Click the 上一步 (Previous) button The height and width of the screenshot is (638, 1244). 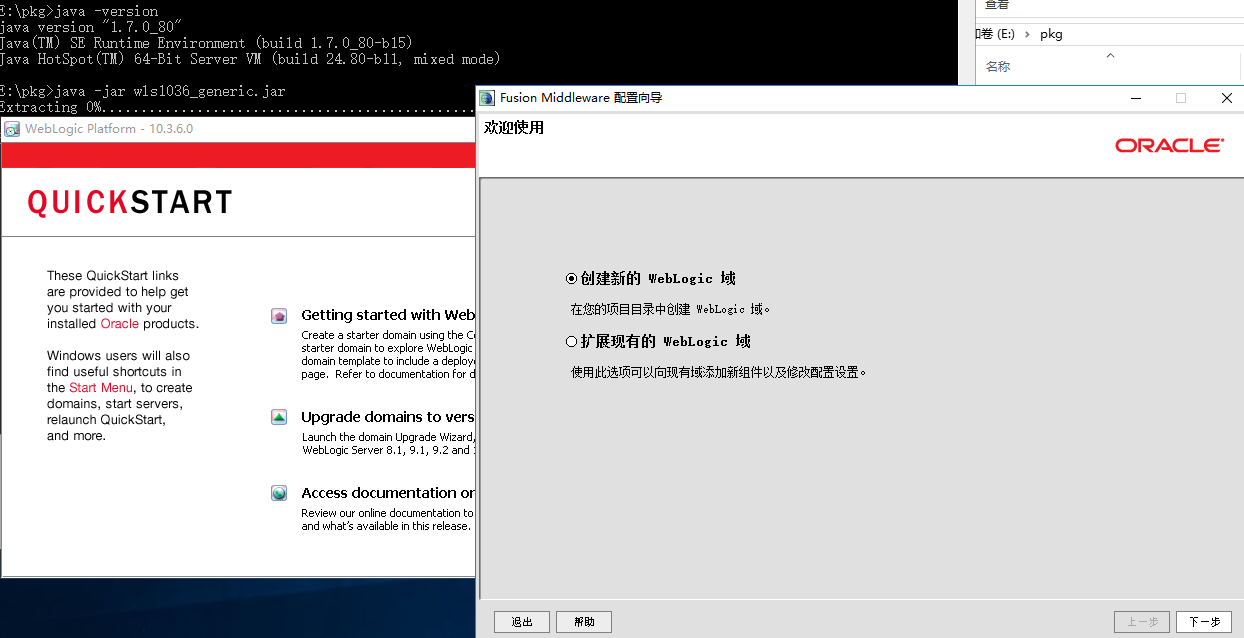pyautogui.click(x=1142, y=622)
